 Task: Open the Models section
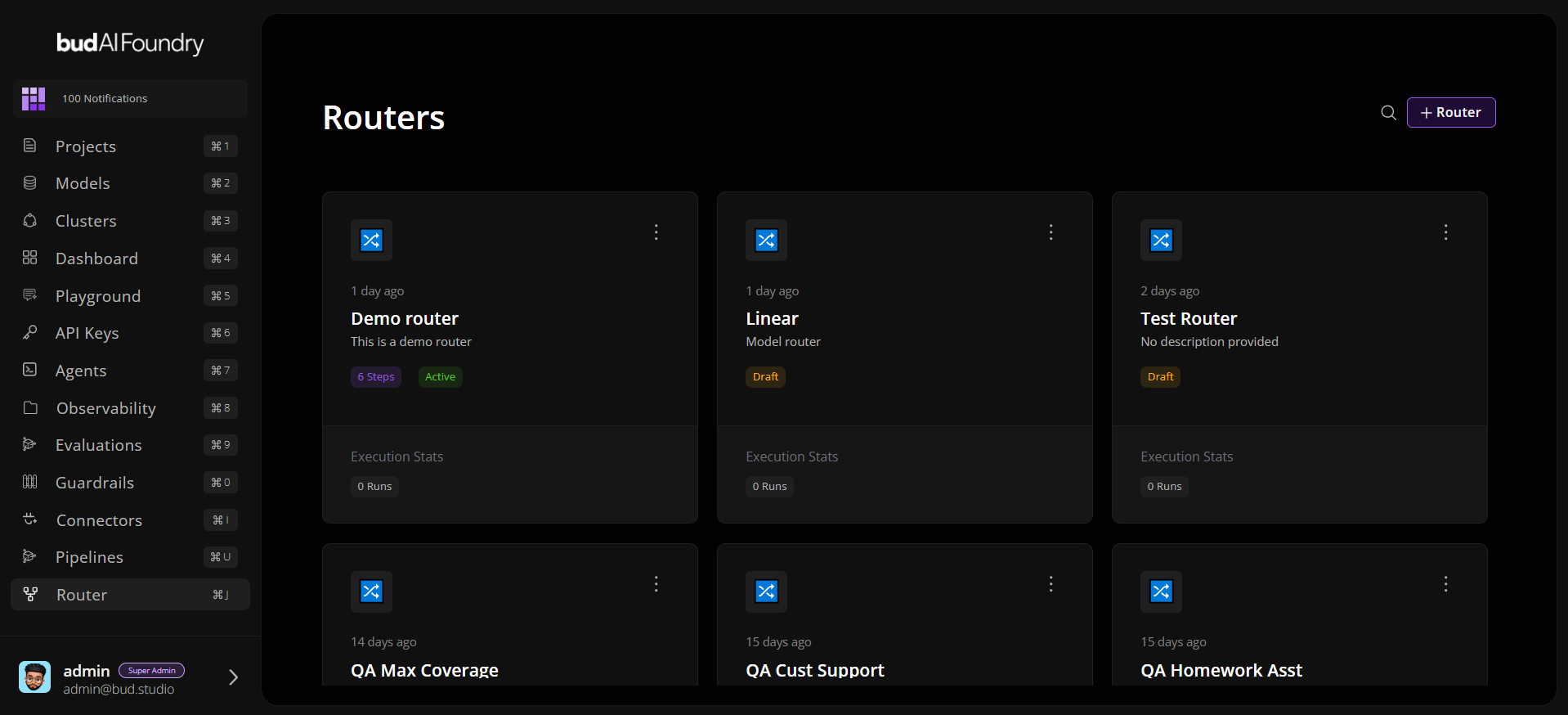(x=130, y=183)
